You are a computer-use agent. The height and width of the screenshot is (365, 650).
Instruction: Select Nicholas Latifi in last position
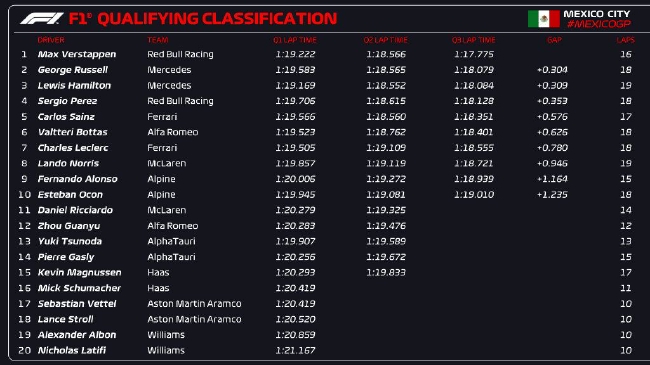(72, 350)
